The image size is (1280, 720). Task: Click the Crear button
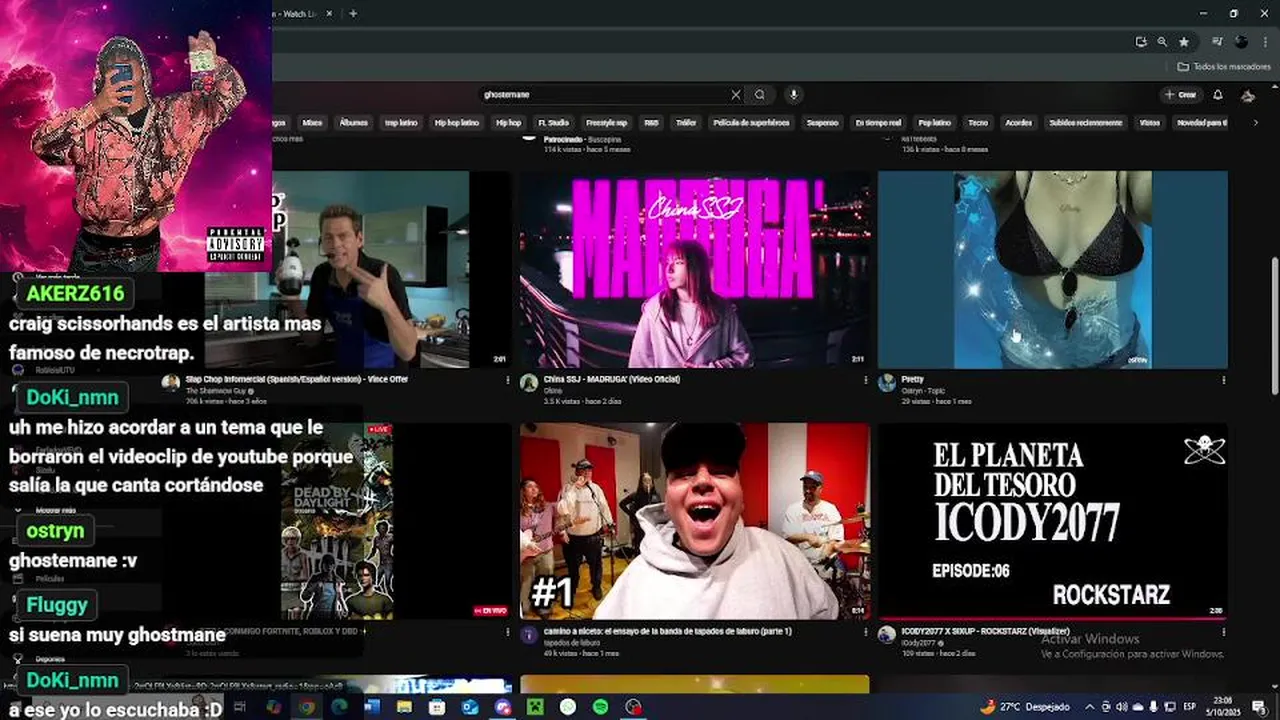pos(1182,95)
